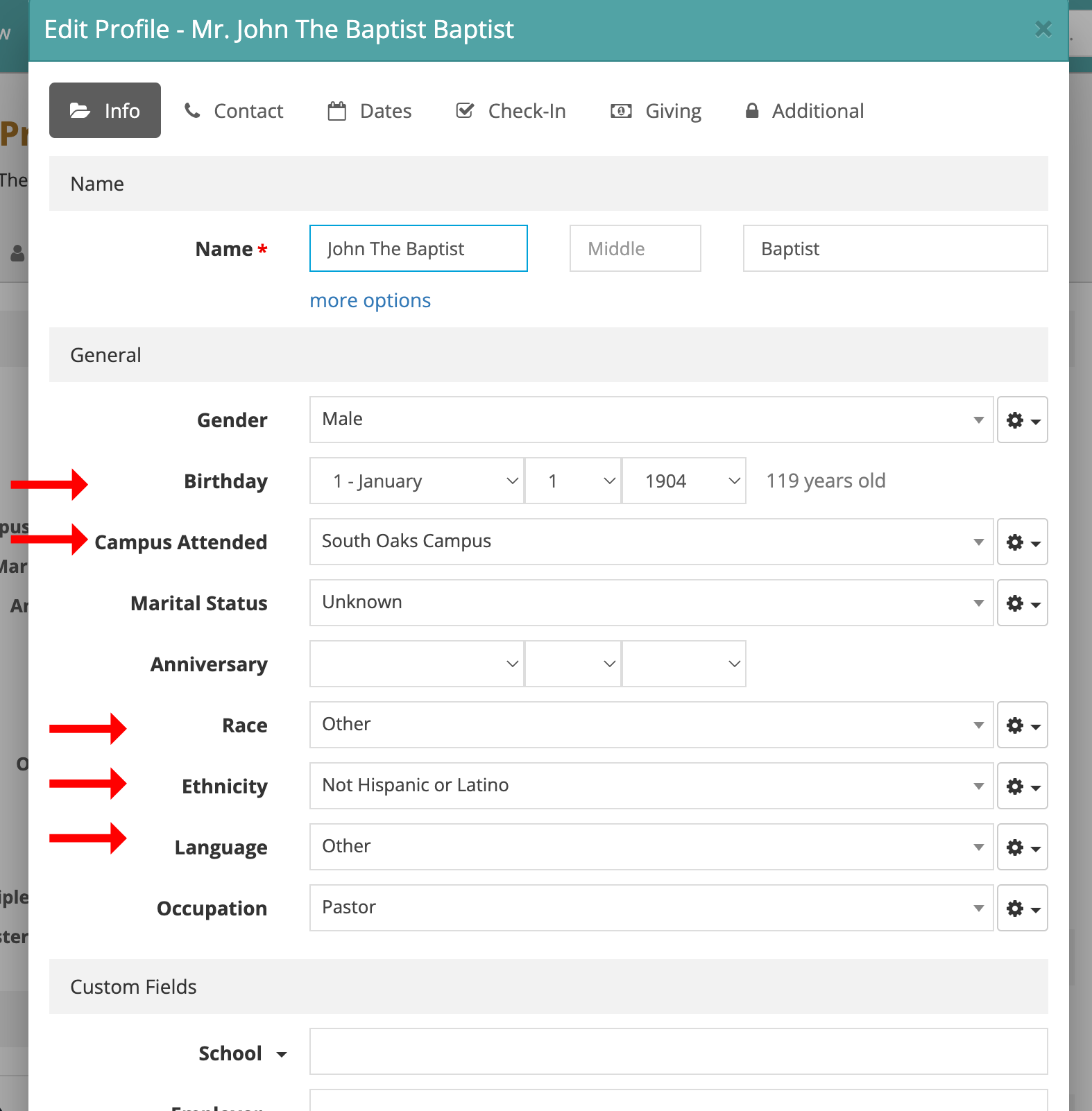Viewport: 1092px width, 1111px height.
Task: Click the gear icon for Marital Status
Action: 1022,603
